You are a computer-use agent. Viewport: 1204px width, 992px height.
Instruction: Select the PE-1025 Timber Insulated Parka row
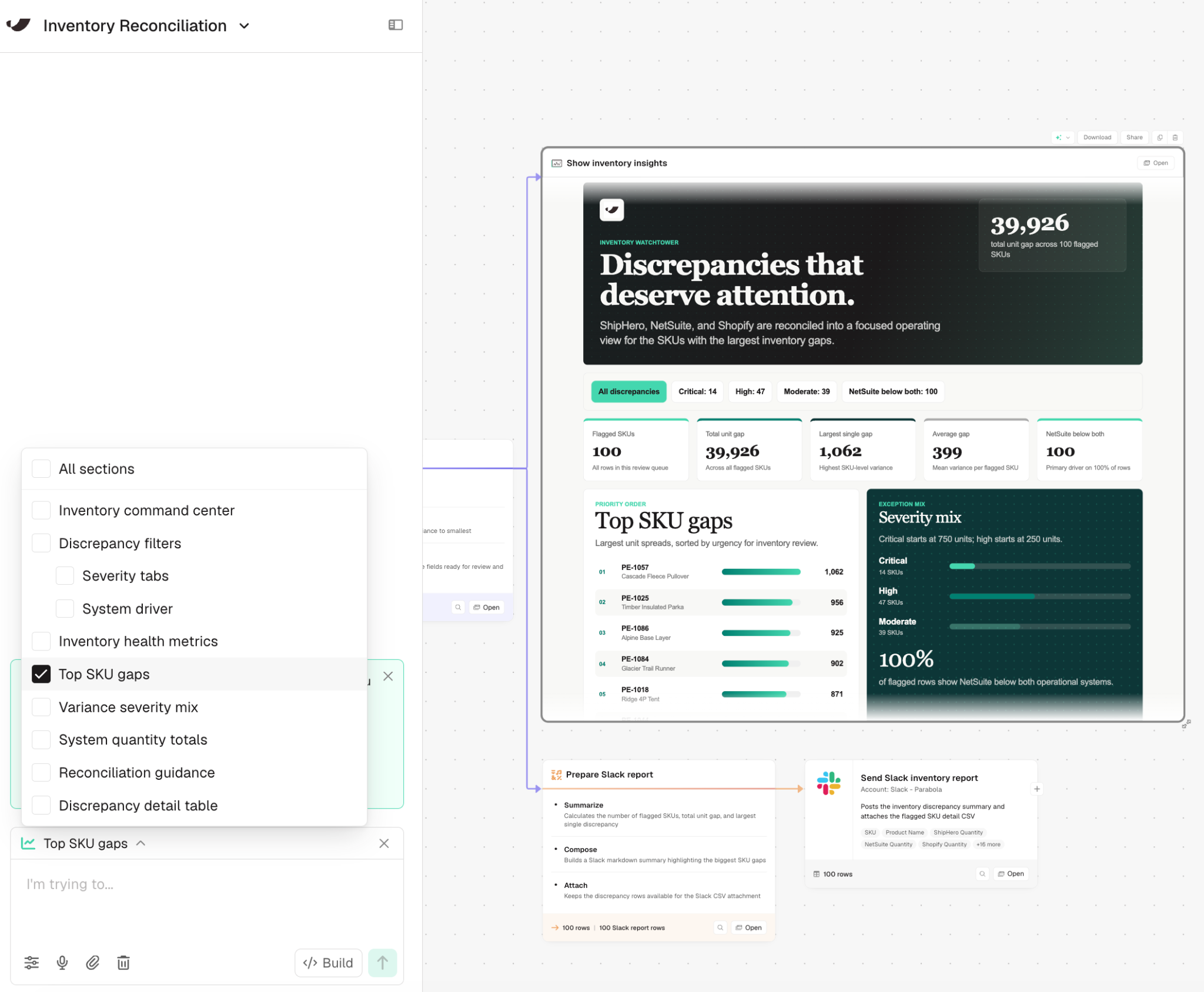(721, 602)
